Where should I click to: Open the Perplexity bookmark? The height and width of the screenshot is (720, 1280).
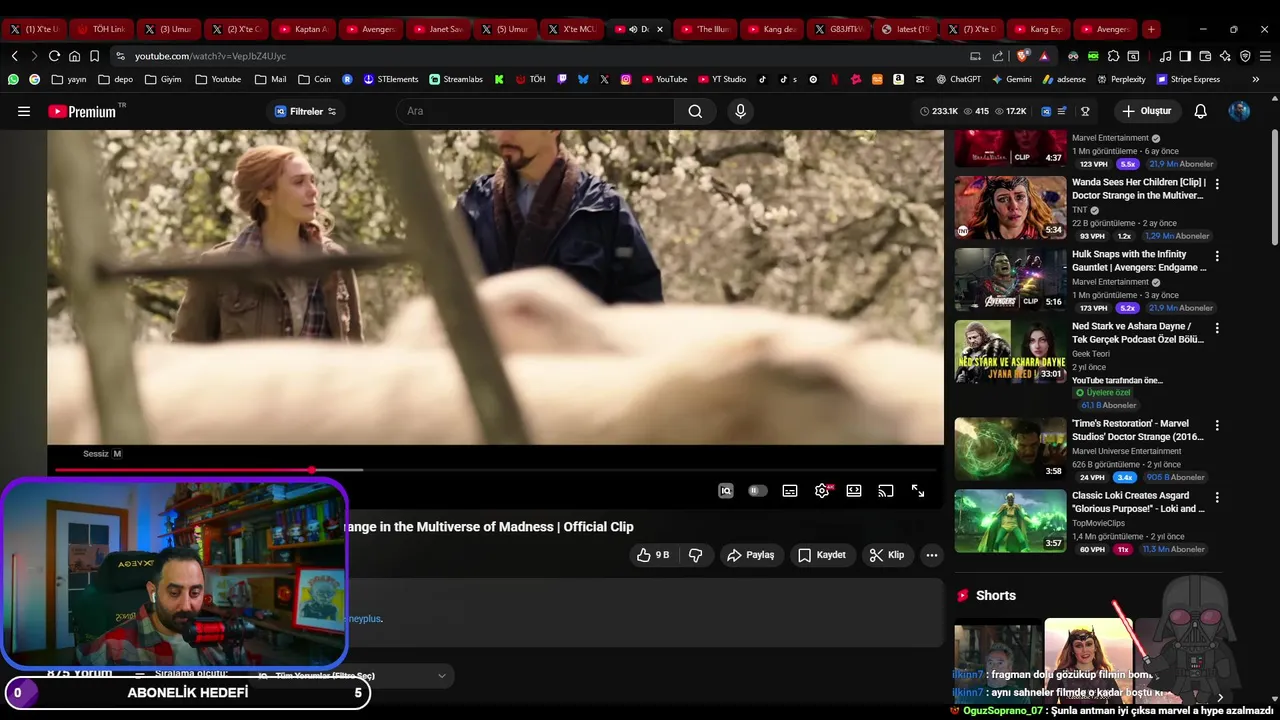1121,79
